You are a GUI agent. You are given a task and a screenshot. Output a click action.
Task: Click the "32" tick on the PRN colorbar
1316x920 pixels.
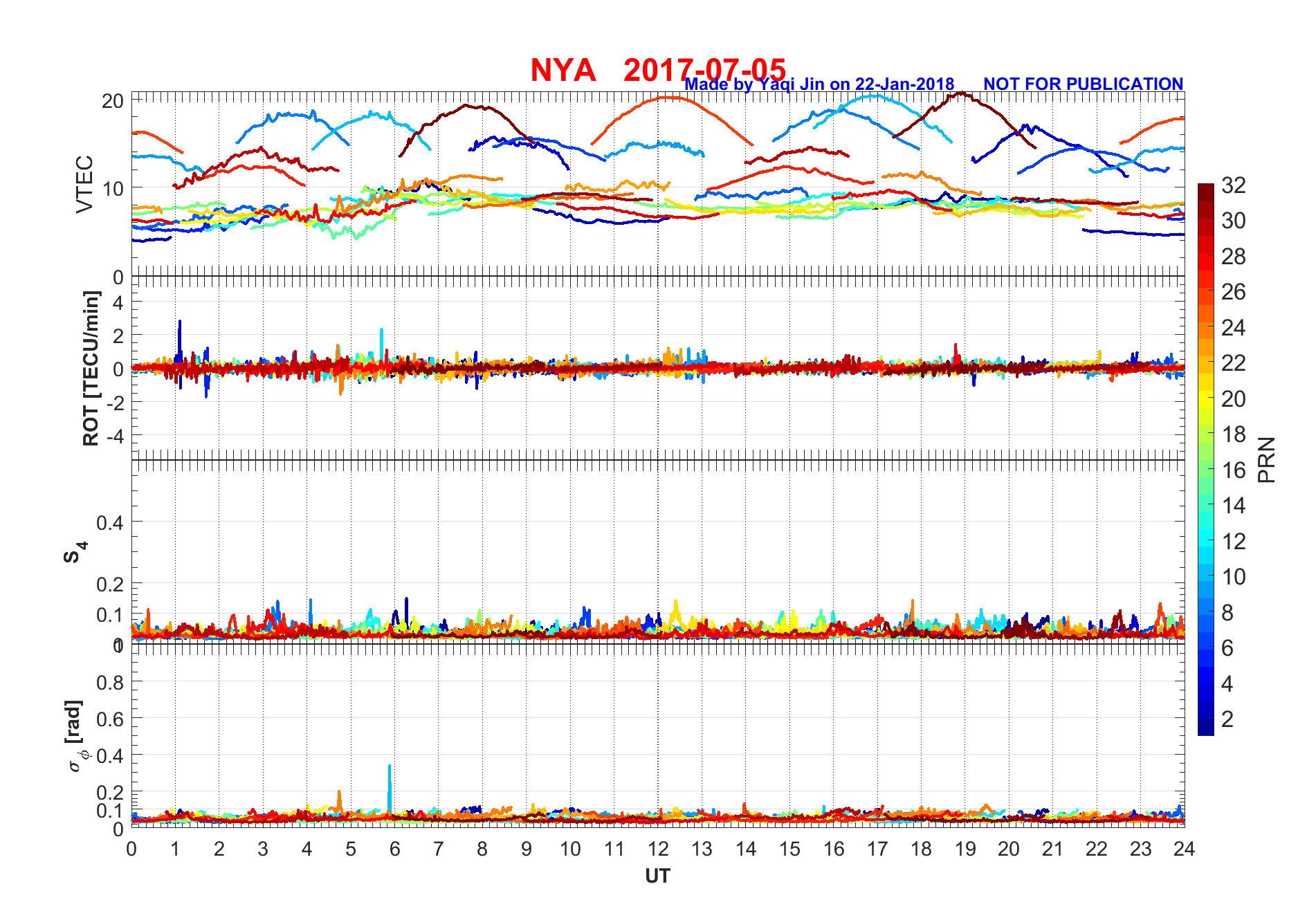pos(1234,185)
